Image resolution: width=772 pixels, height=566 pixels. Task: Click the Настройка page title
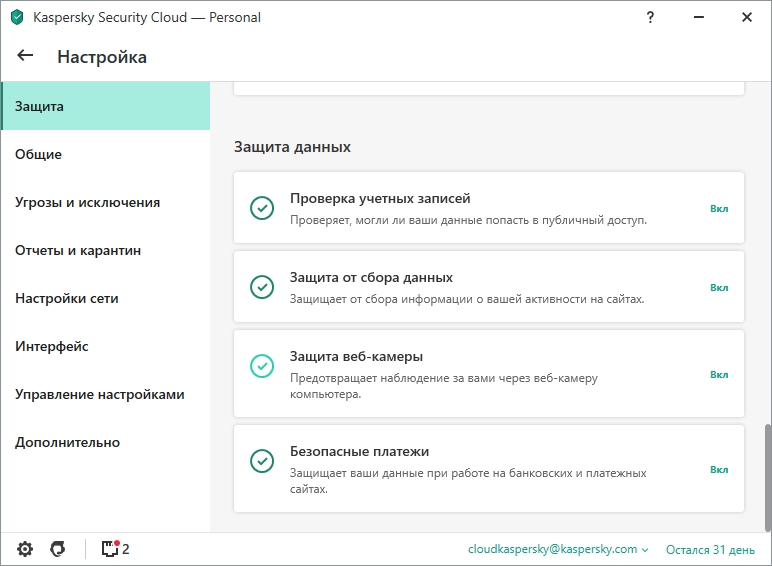pos(102,57)
